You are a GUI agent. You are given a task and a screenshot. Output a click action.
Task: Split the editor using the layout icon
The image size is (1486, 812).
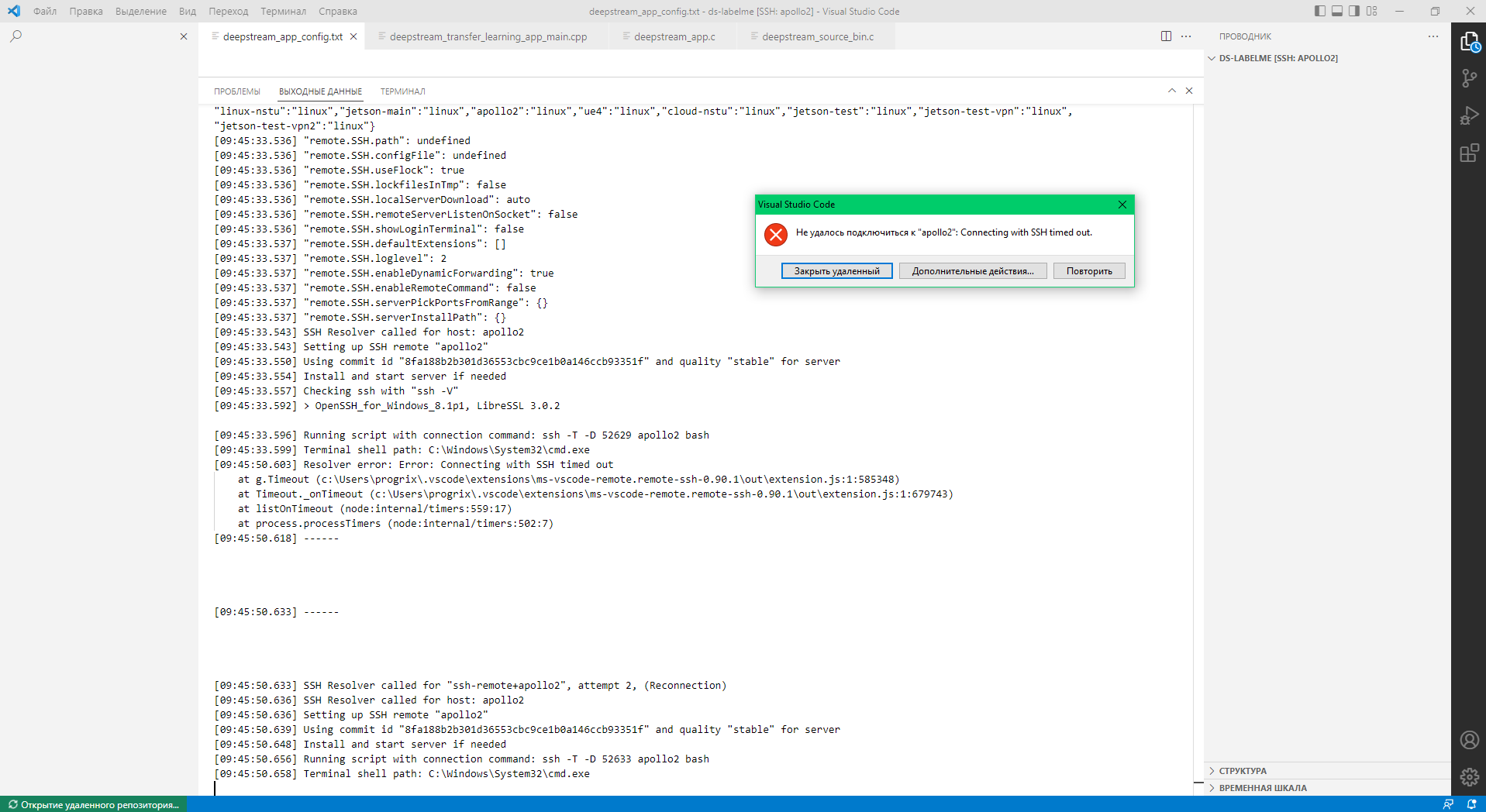1165,36
